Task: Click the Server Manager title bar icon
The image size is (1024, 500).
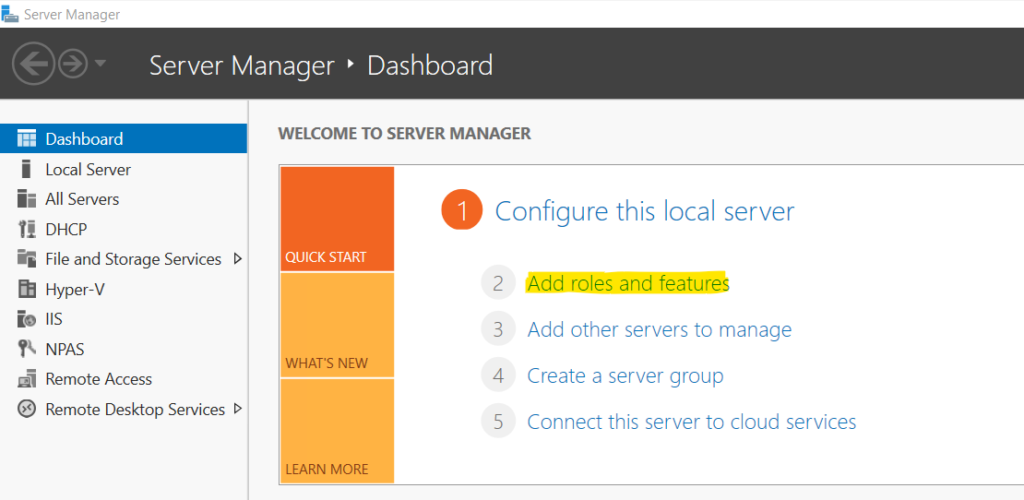Action: (x=10, y=14)
